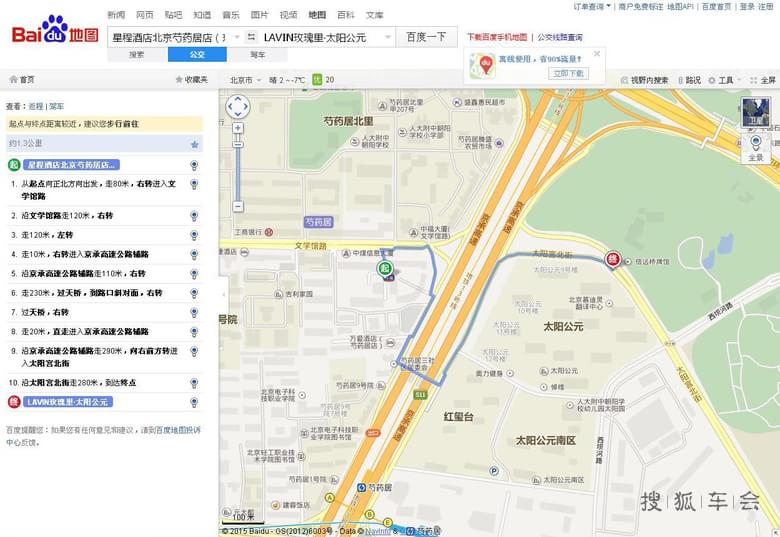Open 文库 in the top navigation
This screenshot has height=537, width=780.
point(375,15)
